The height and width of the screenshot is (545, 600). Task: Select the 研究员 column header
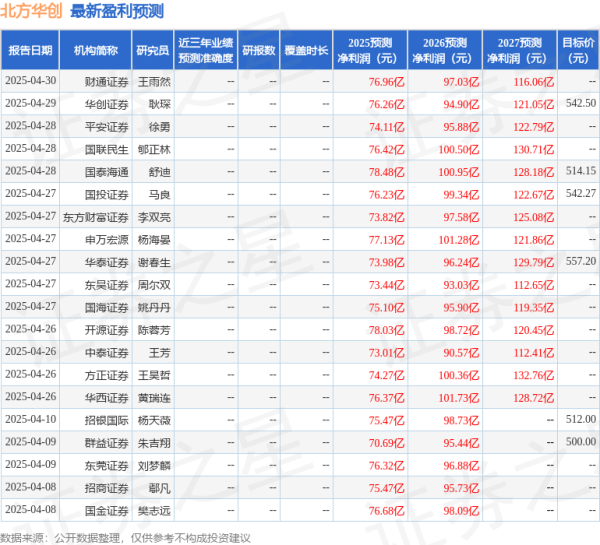click(152, 49)
